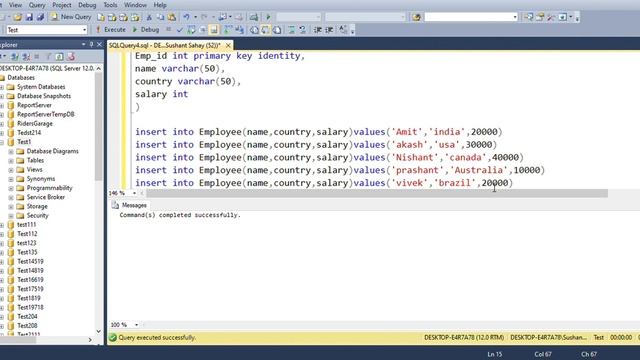The width and height of the screenshot is (640, 360).
Task: Switch to the Messages tab
Action: (129, 205)
